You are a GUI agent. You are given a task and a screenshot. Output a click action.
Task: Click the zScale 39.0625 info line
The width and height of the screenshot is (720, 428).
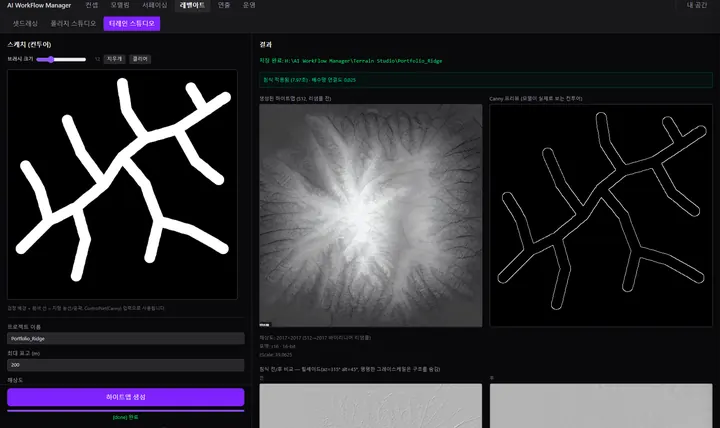click(276, 355)
